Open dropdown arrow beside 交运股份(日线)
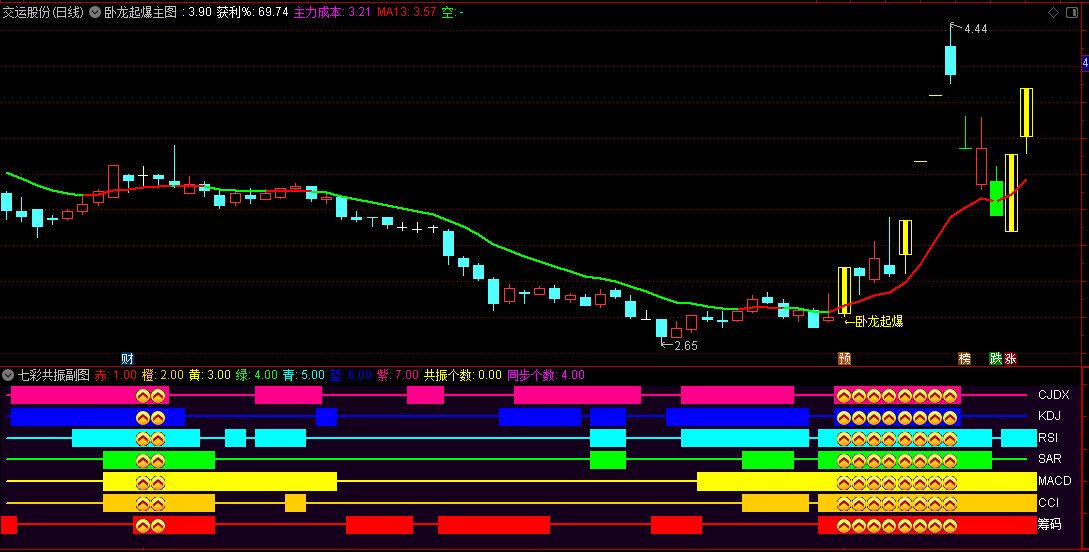The width and height of the screenshot is (1089, 552). tap(95, 12)
